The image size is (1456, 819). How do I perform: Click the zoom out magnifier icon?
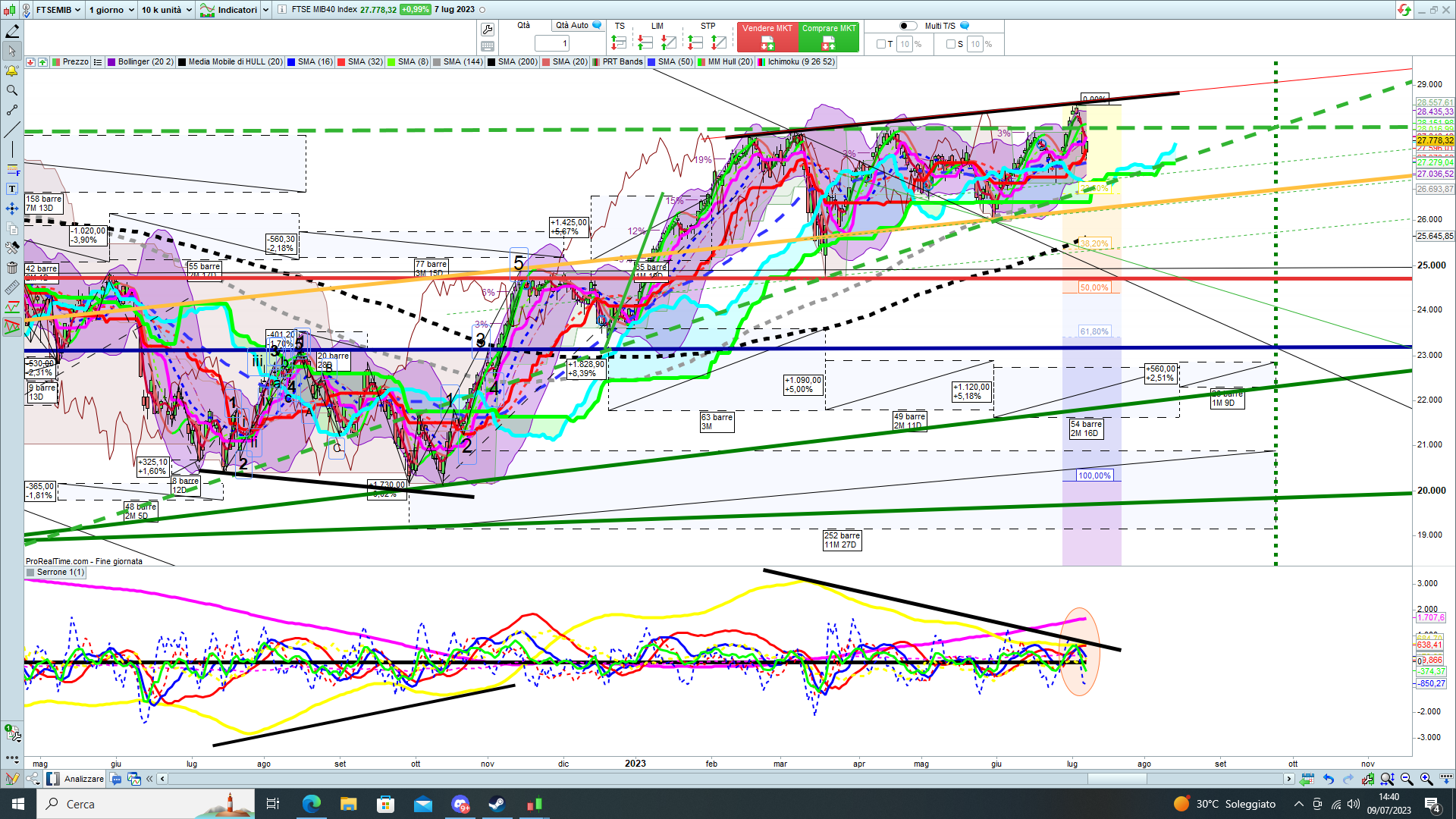pos(1407,779)
